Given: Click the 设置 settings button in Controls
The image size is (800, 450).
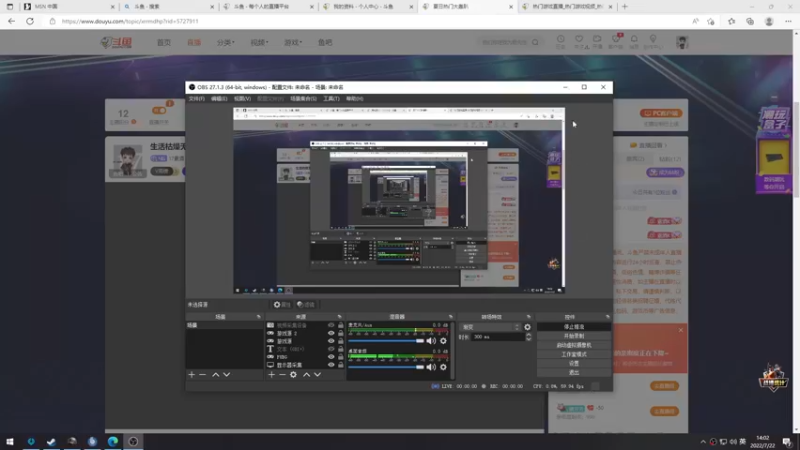Looking at the screenshot, I should (574, 363).
